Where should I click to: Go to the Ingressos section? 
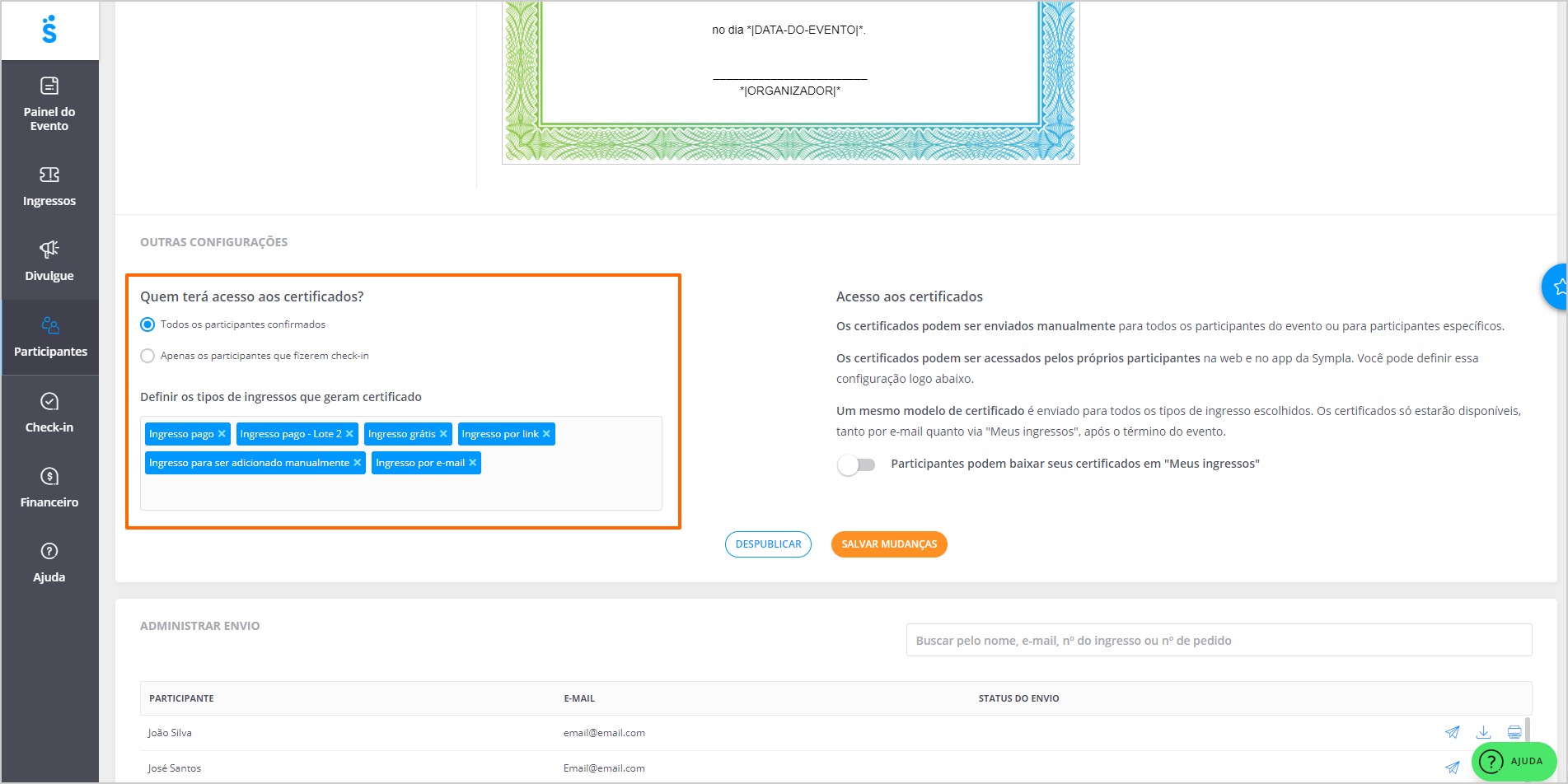[49, 186]
